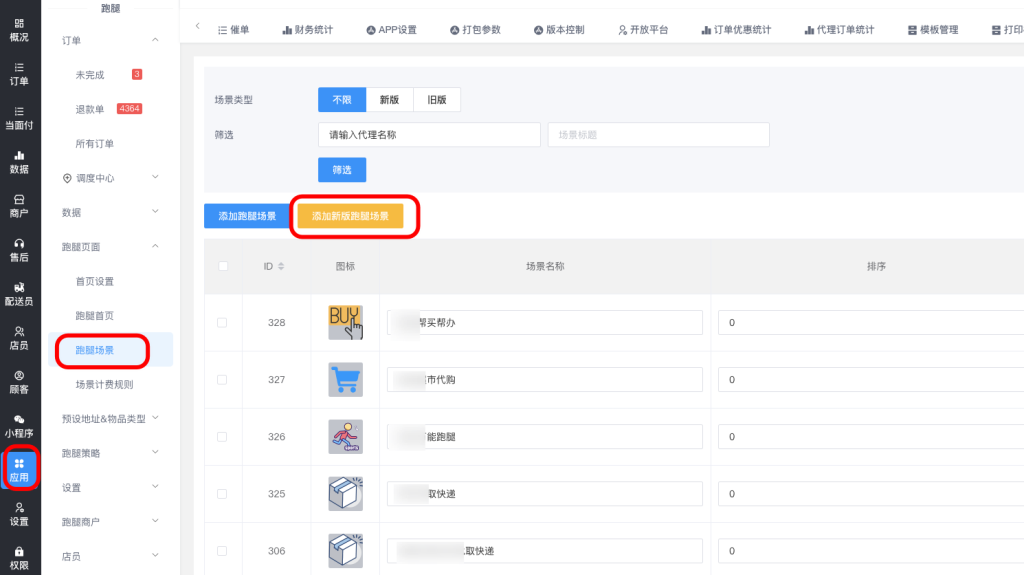Click the 订单 icon in dark sidebar
This screenshot has height=575, width=1024.
(19, 73)
